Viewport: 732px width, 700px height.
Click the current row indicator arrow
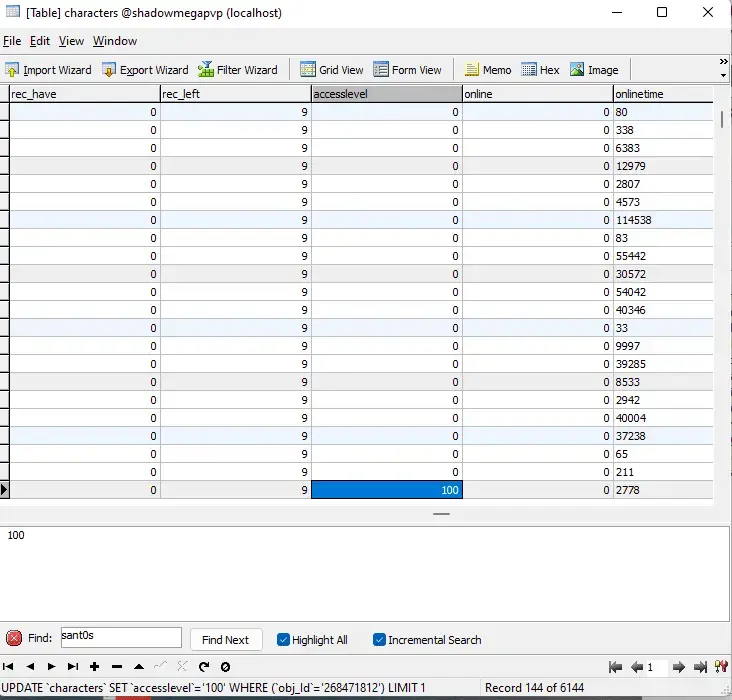4,490
